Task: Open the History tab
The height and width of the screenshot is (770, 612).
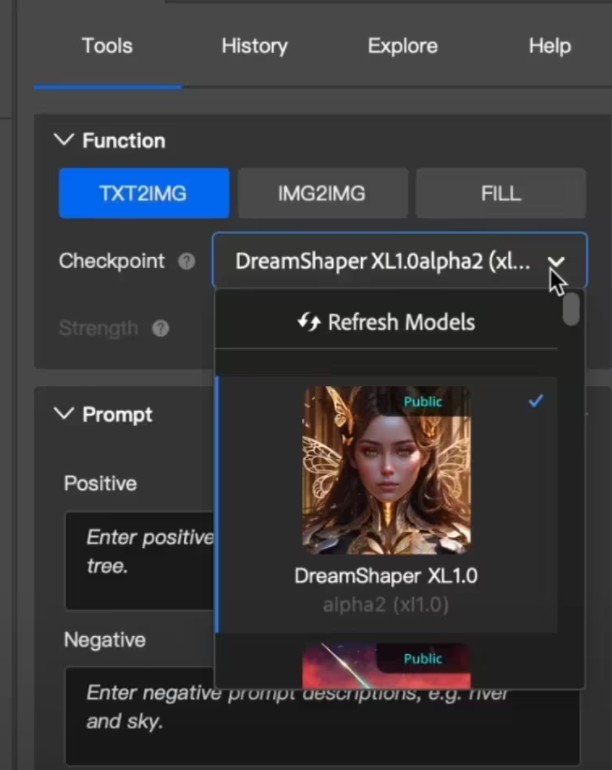Action: (254, 46)
